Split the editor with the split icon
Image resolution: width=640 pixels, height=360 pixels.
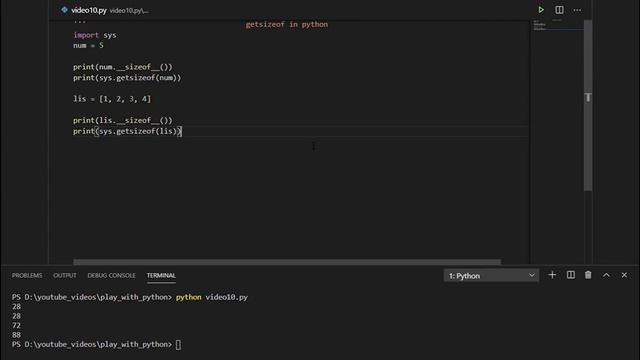(559, 10)
